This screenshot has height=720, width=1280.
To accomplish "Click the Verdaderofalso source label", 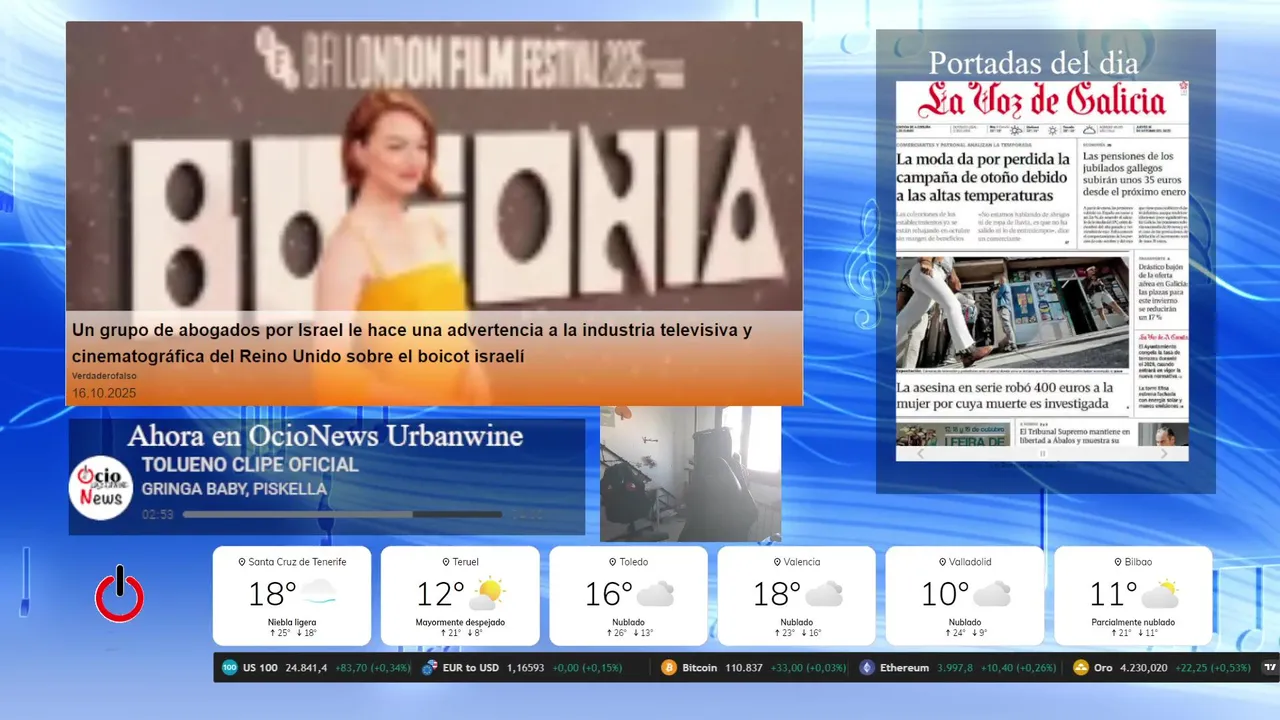I will pyautogui.click(x=104, y=376).
